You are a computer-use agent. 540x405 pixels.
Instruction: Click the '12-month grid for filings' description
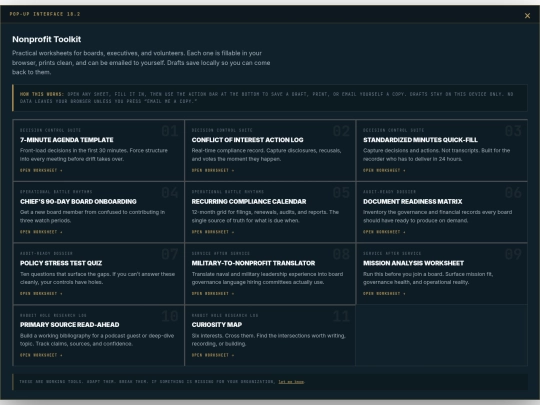pyautogui.click(x=265, y=216)
